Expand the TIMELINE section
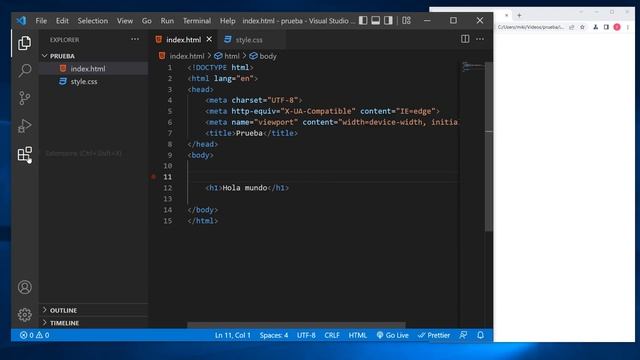This screenshot has height=360, width=640. tap(93, 323)
